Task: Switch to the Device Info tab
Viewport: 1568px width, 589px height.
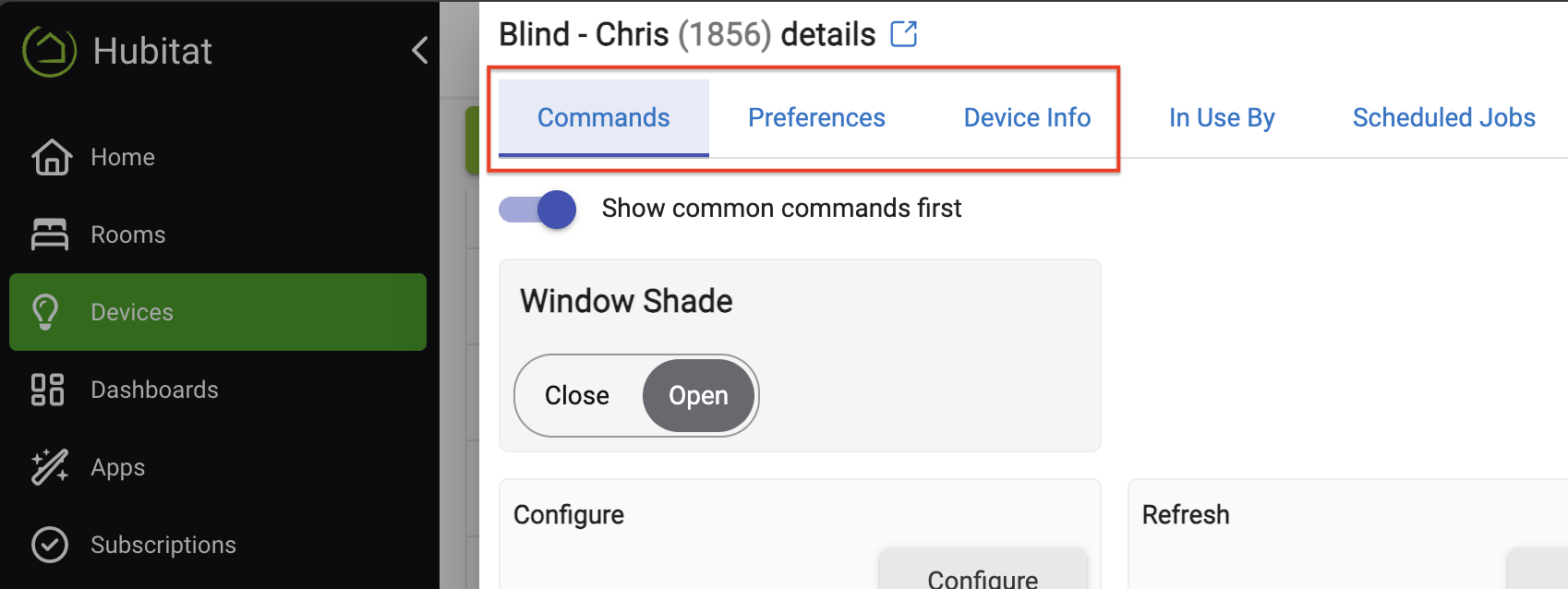Action: pyautogui.click(x=1027, y=118)
